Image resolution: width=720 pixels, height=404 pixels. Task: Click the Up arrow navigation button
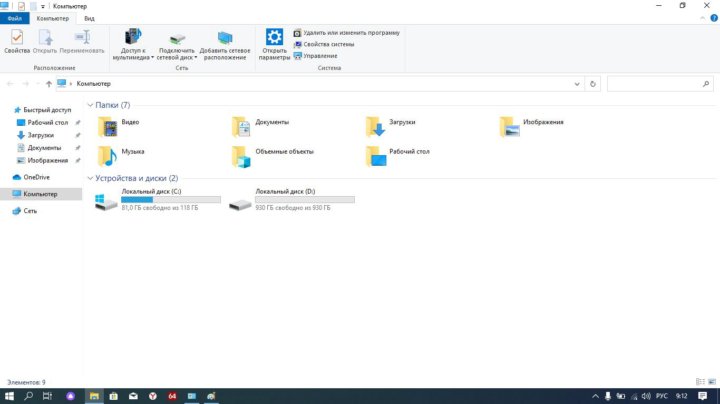(48, 84)
